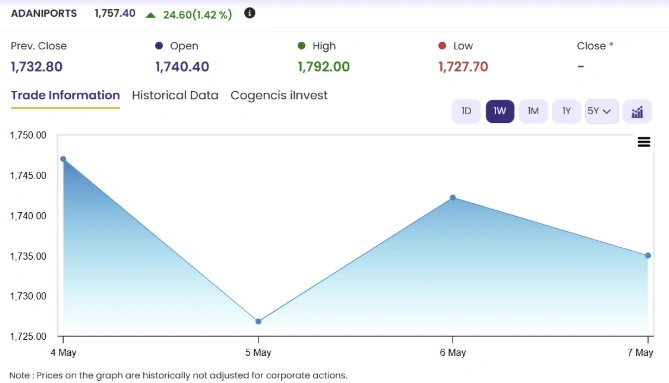Screen dimensions: 669x383
Task: Click the 6 May data point
Action: (x=453, y=197)
